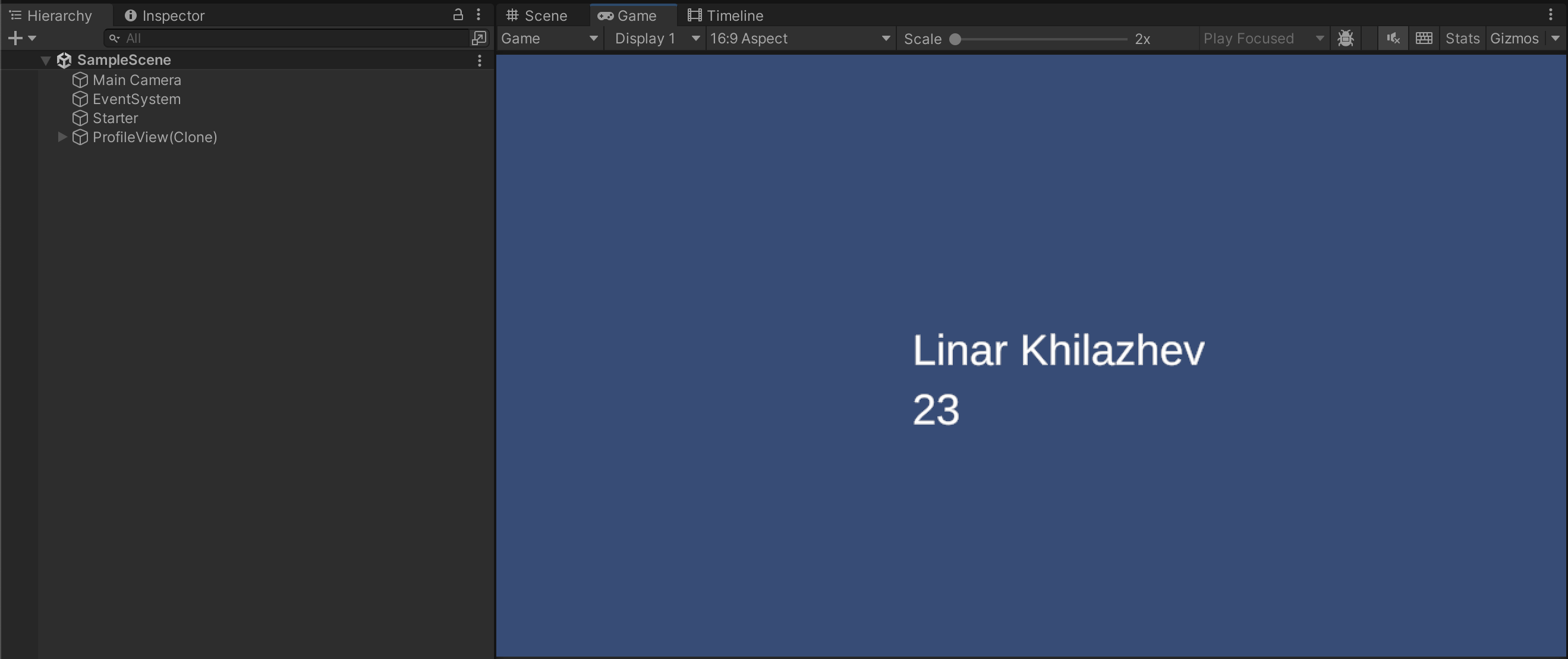Viewport: 1568px width, 659px height.
Task: Click the EventSystem cube icon
Action: coord(80,99)
